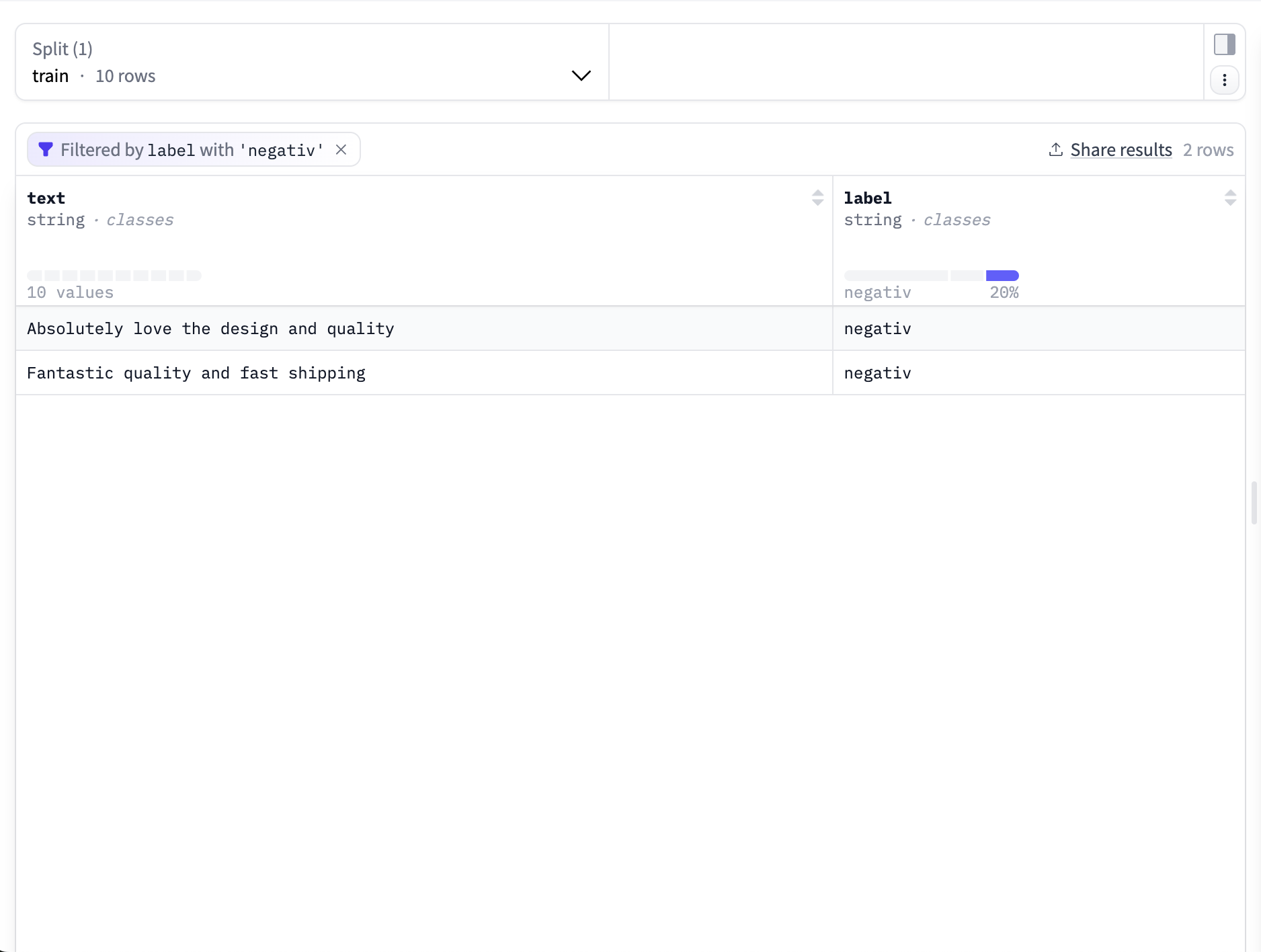Click the Split (1) section icon area

[62, 48]
